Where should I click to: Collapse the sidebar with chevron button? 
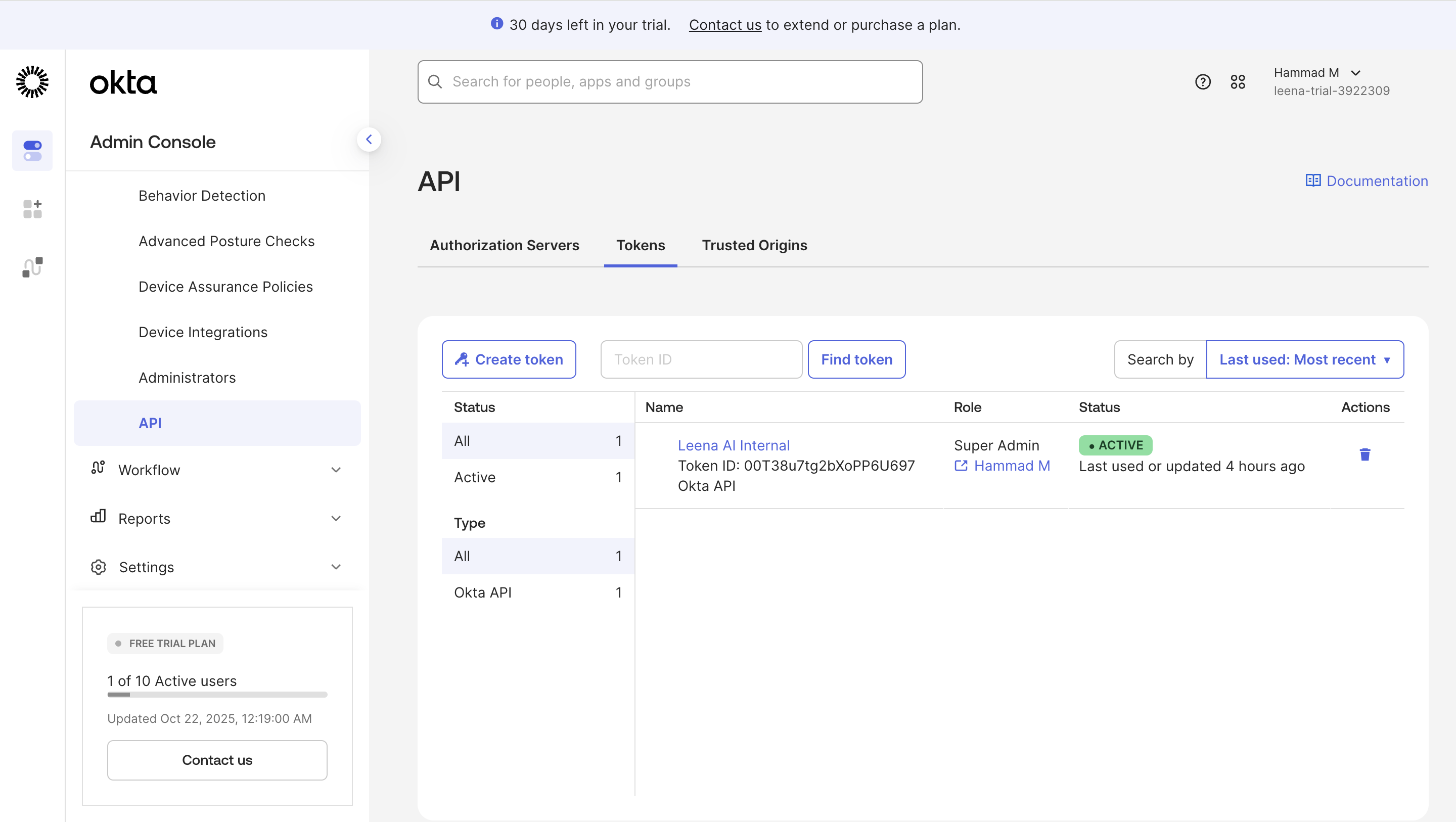click(x=369, y=139)
